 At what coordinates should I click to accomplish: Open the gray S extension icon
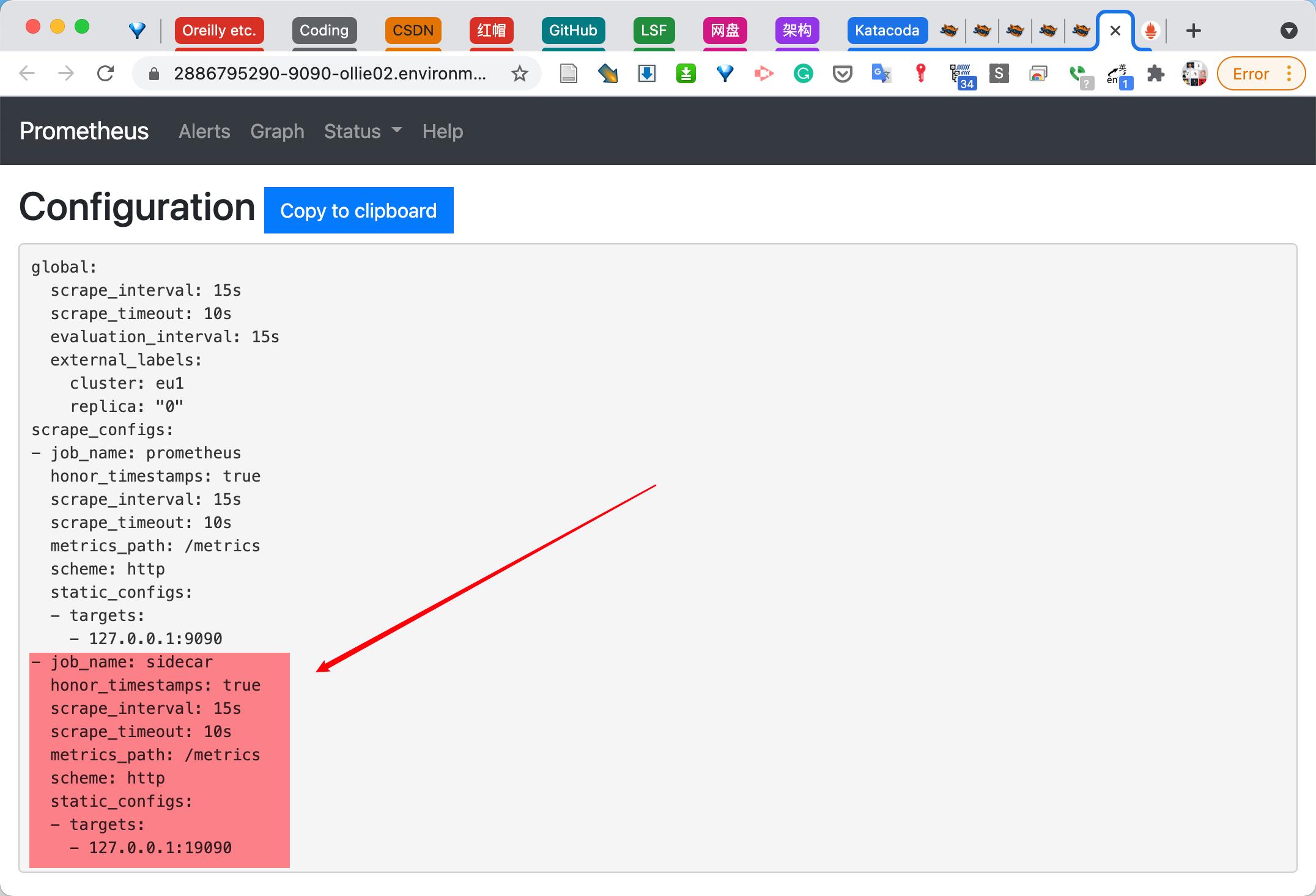(999, 74)
